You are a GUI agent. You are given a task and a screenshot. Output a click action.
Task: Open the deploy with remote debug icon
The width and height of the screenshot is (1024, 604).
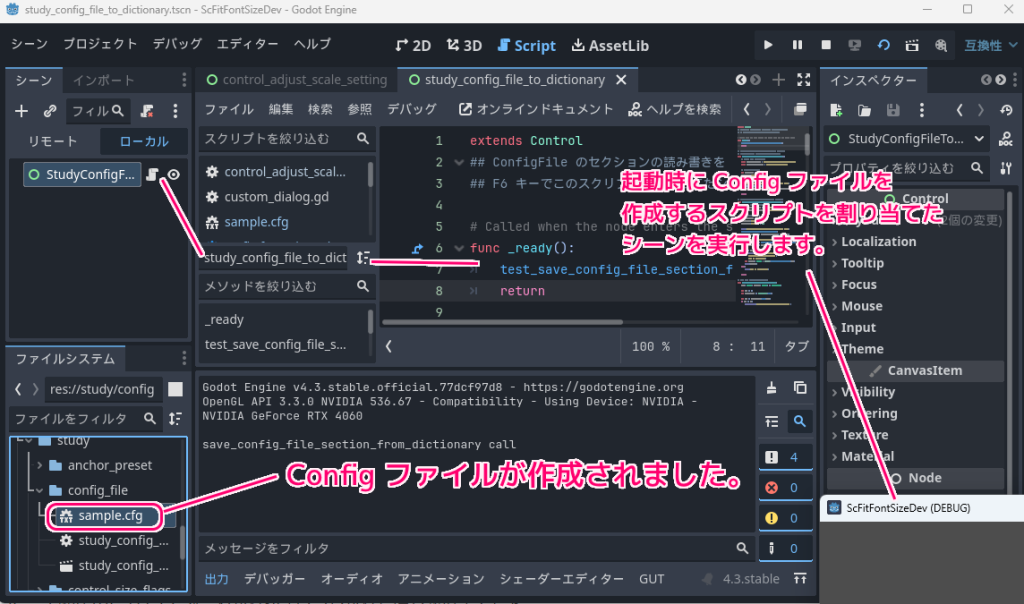point(853,45)
